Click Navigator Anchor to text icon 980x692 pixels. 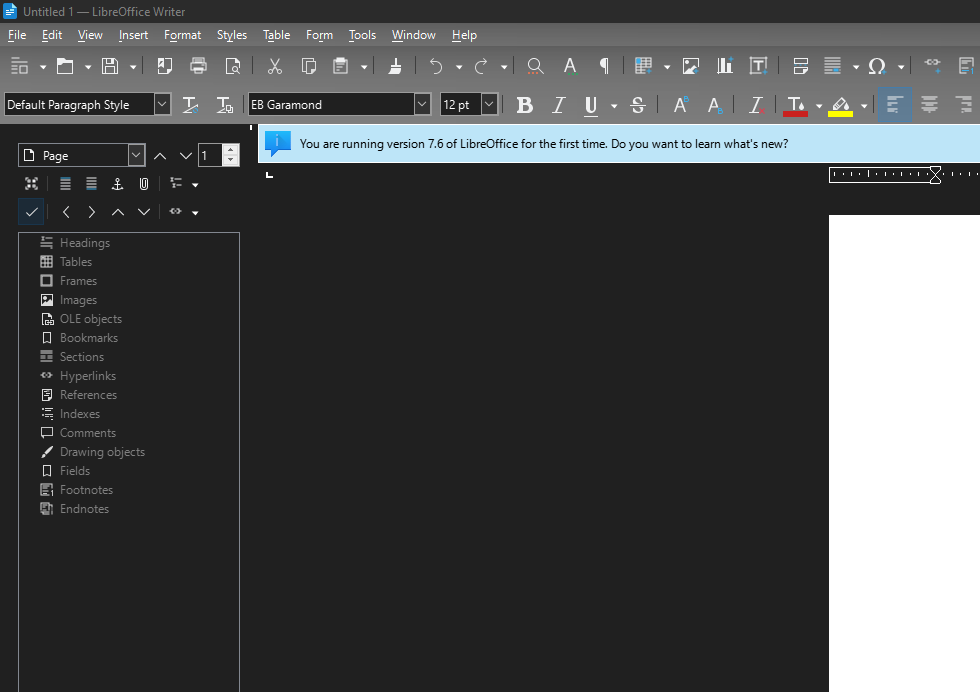click(117, 184)
